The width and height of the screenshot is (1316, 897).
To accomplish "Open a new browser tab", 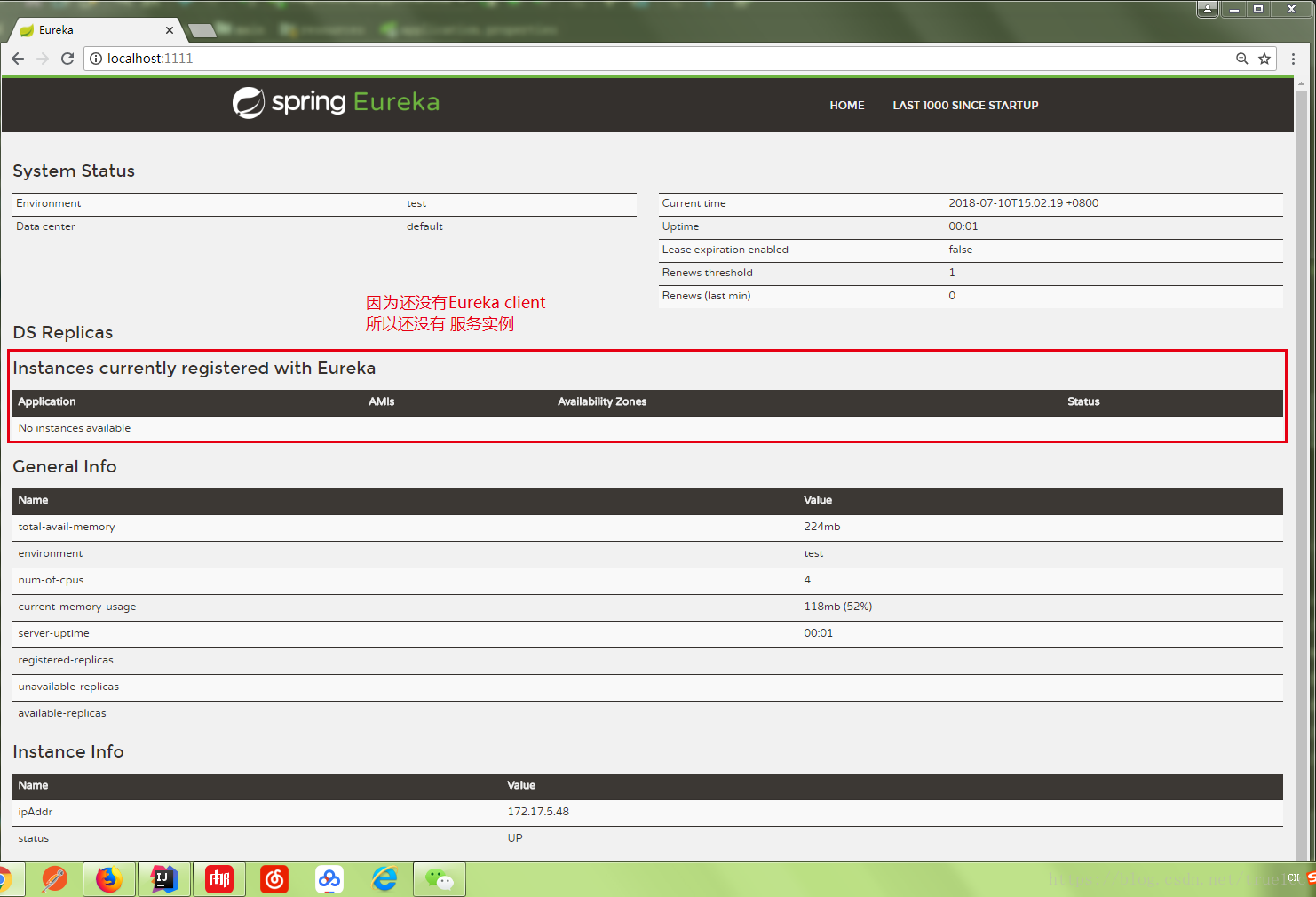I will coord(202,31).
